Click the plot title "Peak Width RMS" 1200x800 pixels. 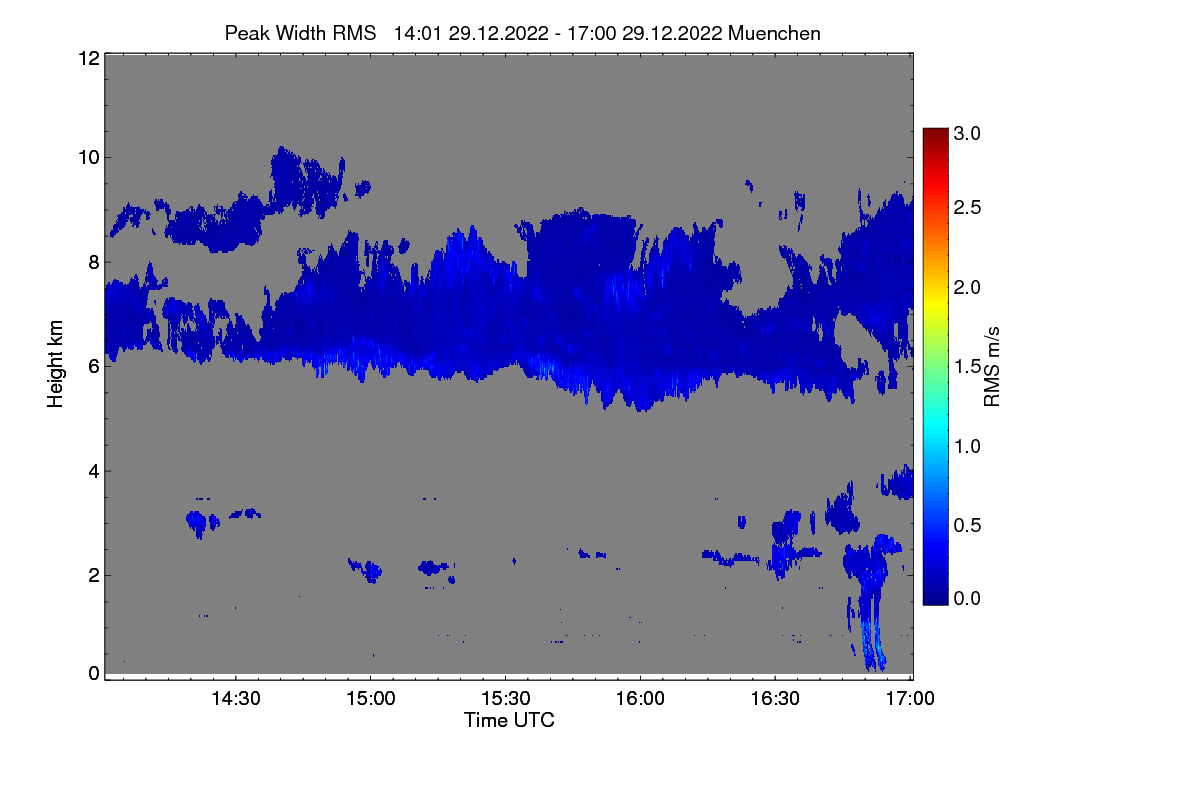300,33
